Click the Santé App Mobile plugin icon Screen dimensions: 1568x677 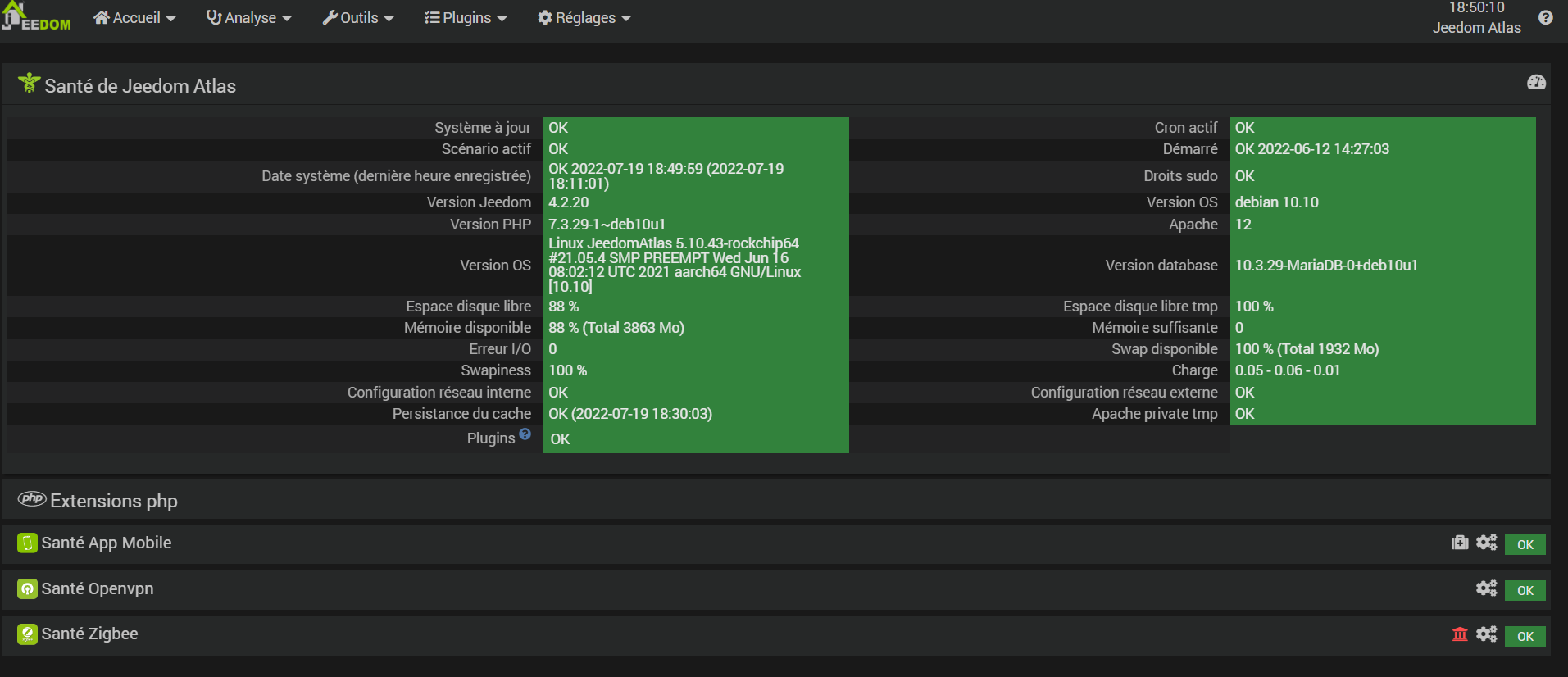coord(27,543)
